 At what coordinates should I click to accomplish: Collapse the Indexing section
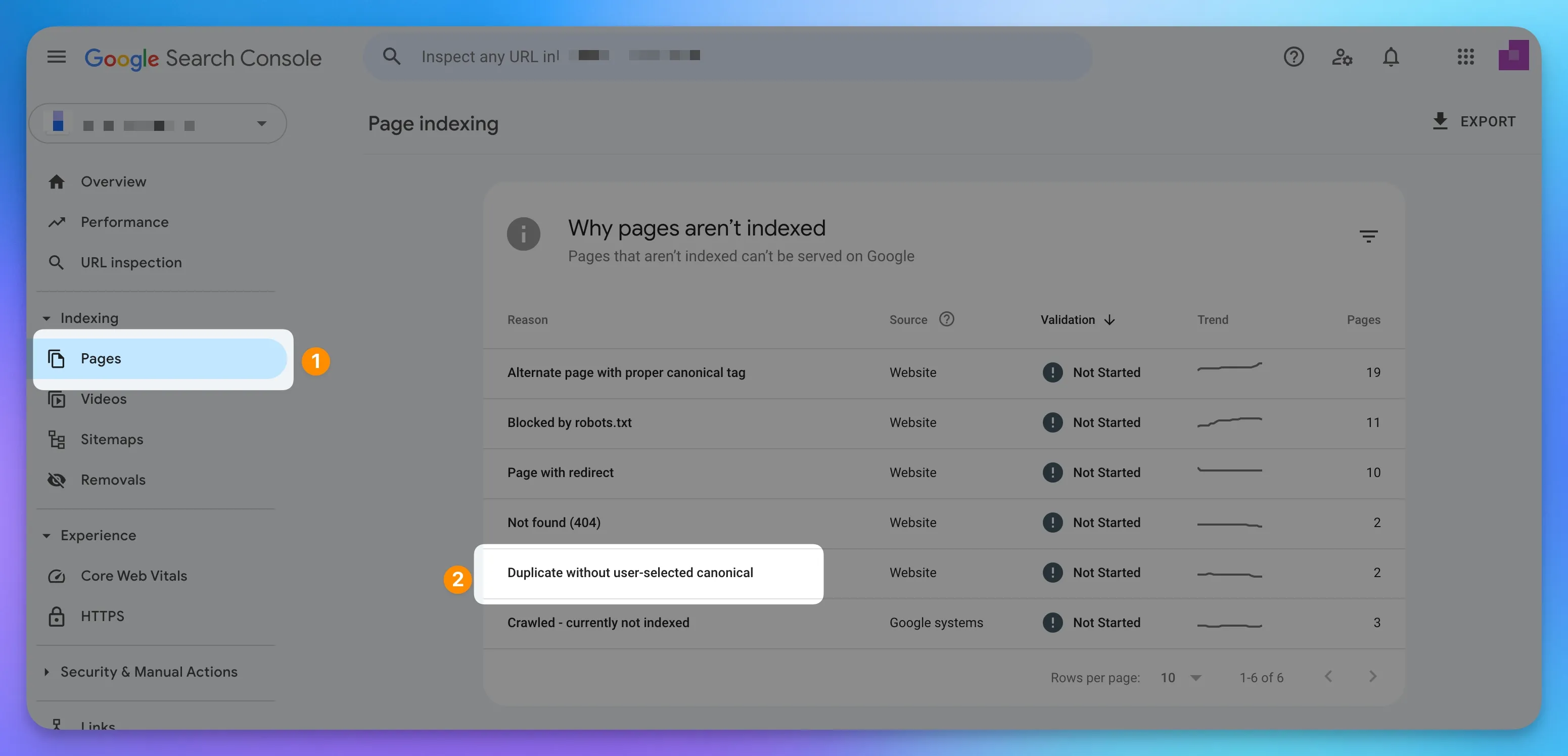point(48,318)
